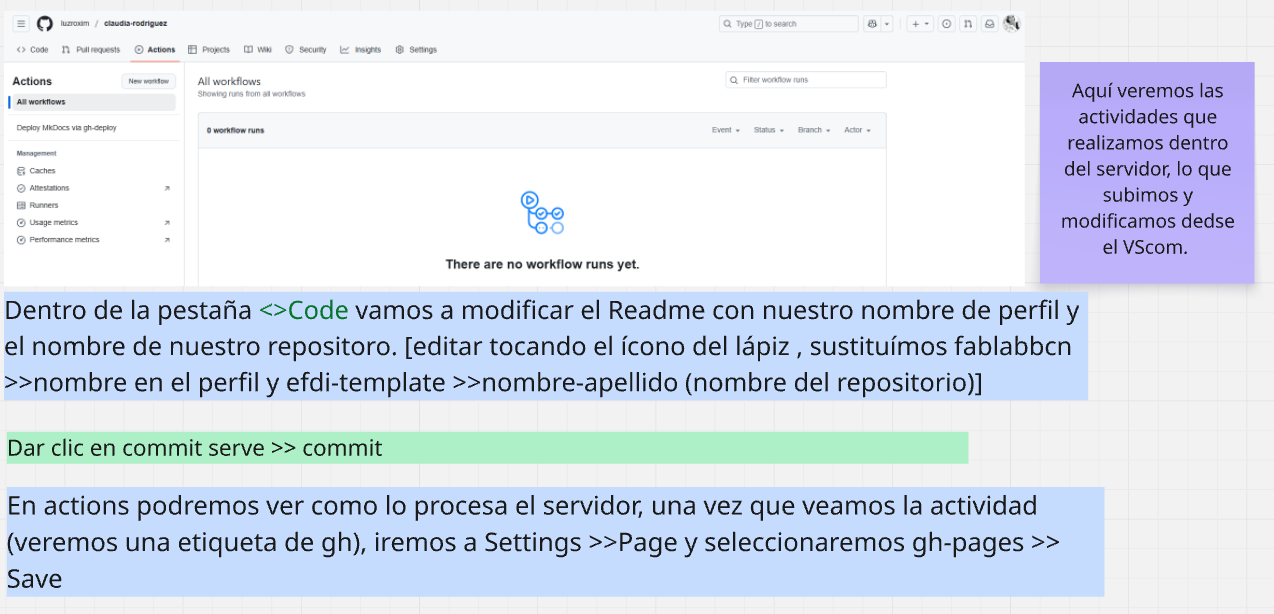Screen dimensions: 1274x614
Task: Open the pull requests icon in header
Action: click(x=967, y=24)
